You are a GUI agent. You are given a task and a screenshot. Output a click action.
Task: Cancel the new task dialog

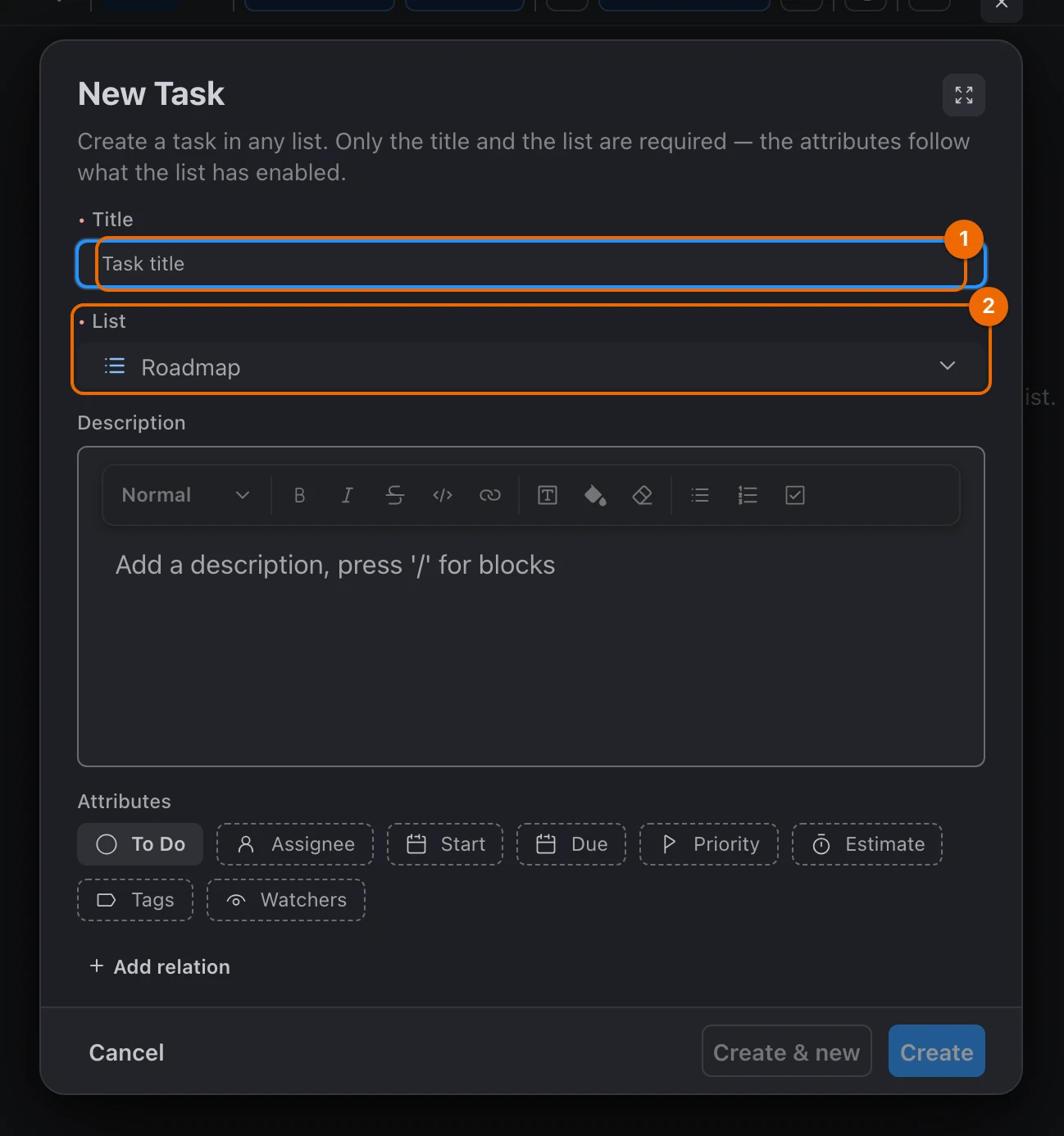(x=126, y=1052)
